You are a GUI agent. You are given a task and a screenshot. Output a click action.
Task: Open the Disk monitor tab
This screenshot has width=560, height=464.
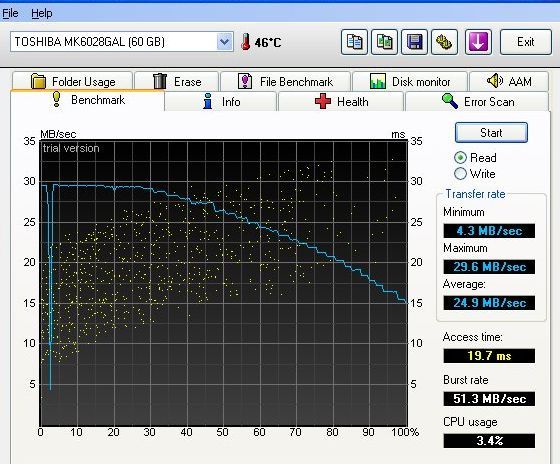tap(410, 81)
